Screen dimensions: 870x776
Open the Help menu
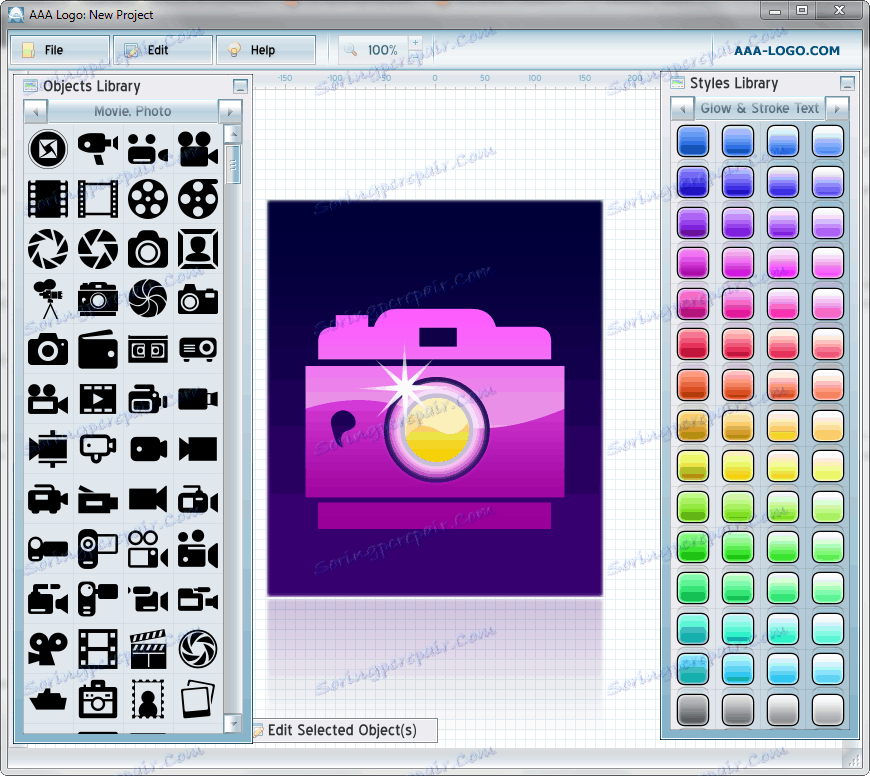point(266,50)
